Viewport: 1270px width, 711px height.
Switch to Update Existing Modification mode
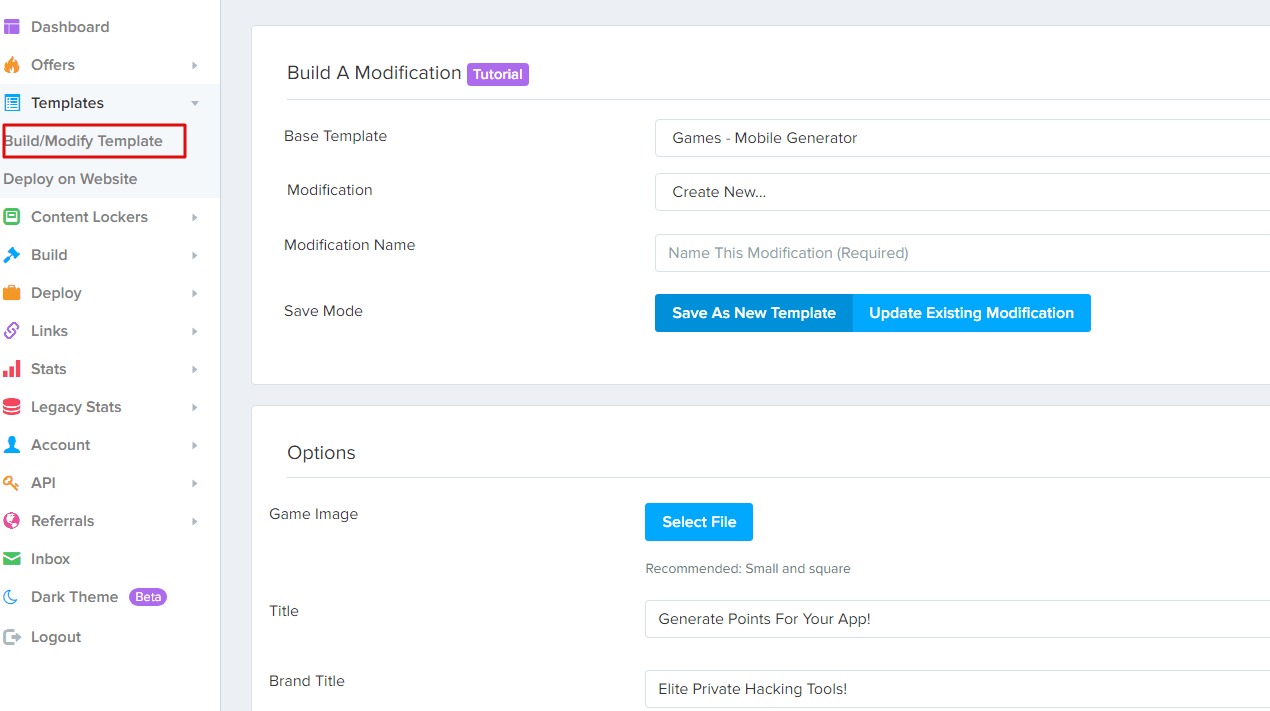pyautogui.click(x=971, y=313)
